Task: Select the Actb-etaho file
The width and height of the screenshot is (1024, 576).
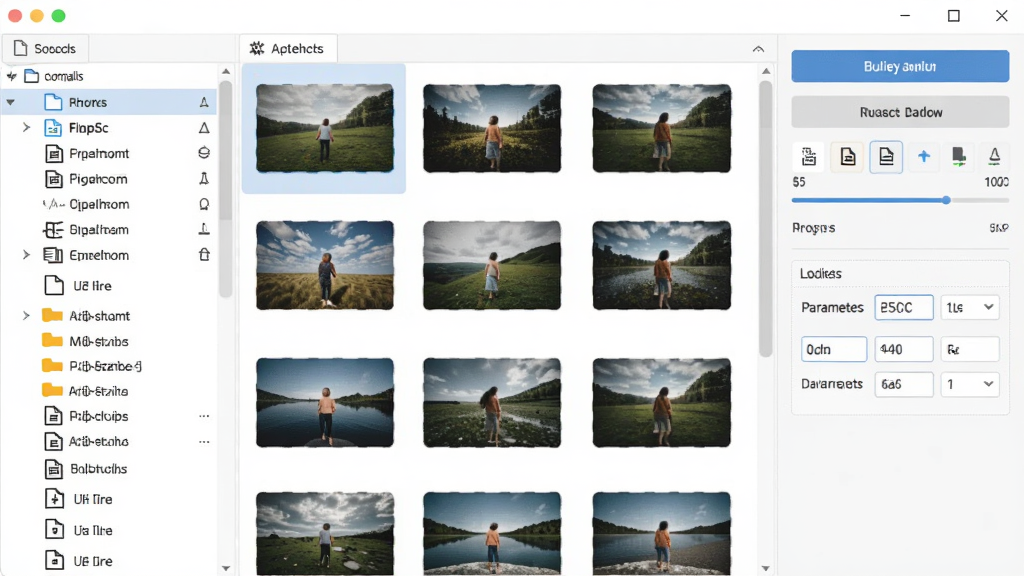Action: [99, 441]
